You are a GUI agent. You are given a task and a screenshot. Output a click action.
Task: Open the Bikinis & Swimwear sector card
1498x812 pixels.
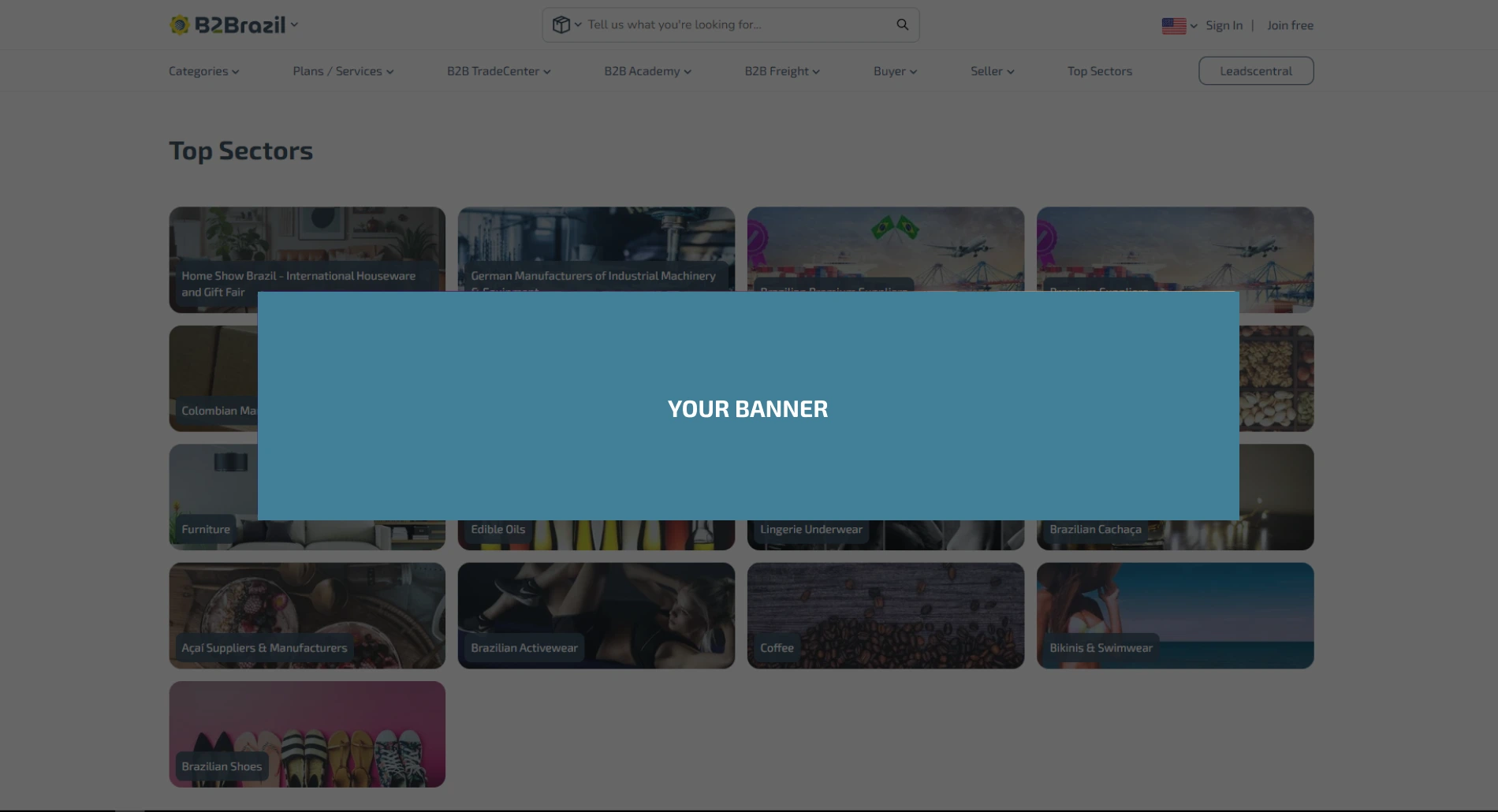pyautogui.click(x=1175, y=616)
